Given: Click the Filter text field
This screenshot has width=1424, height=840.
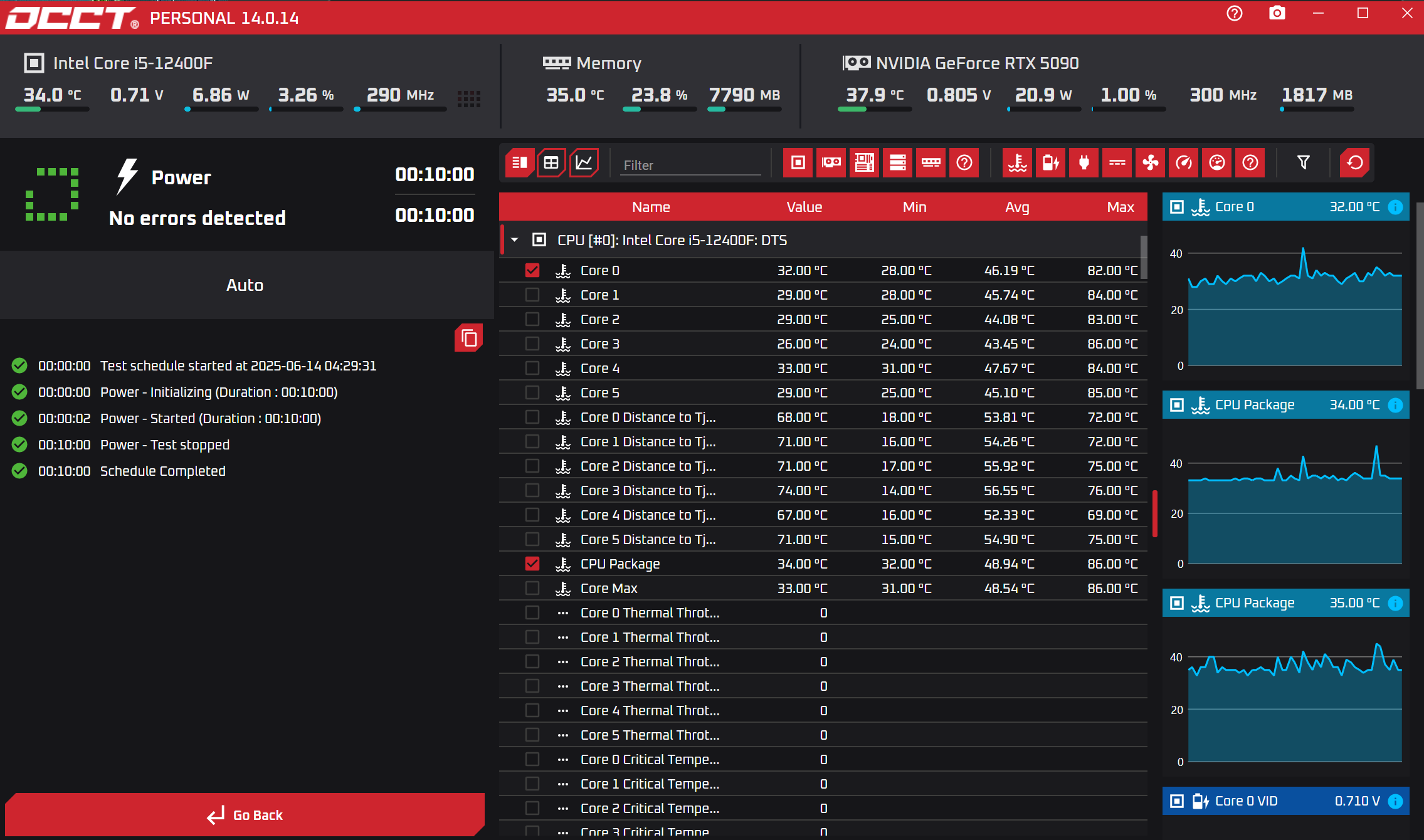Looking at the screenshot, I should pos(690,165).
